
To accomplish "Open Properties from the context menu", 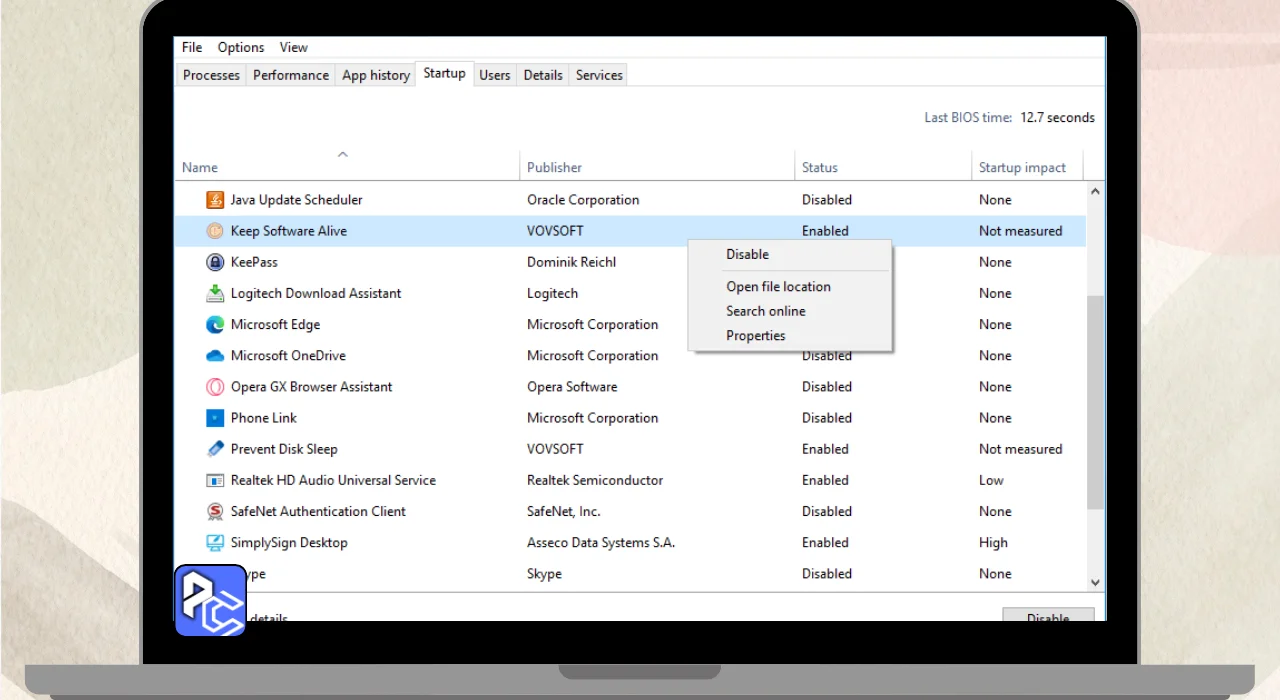I will (x=755, y=336).
